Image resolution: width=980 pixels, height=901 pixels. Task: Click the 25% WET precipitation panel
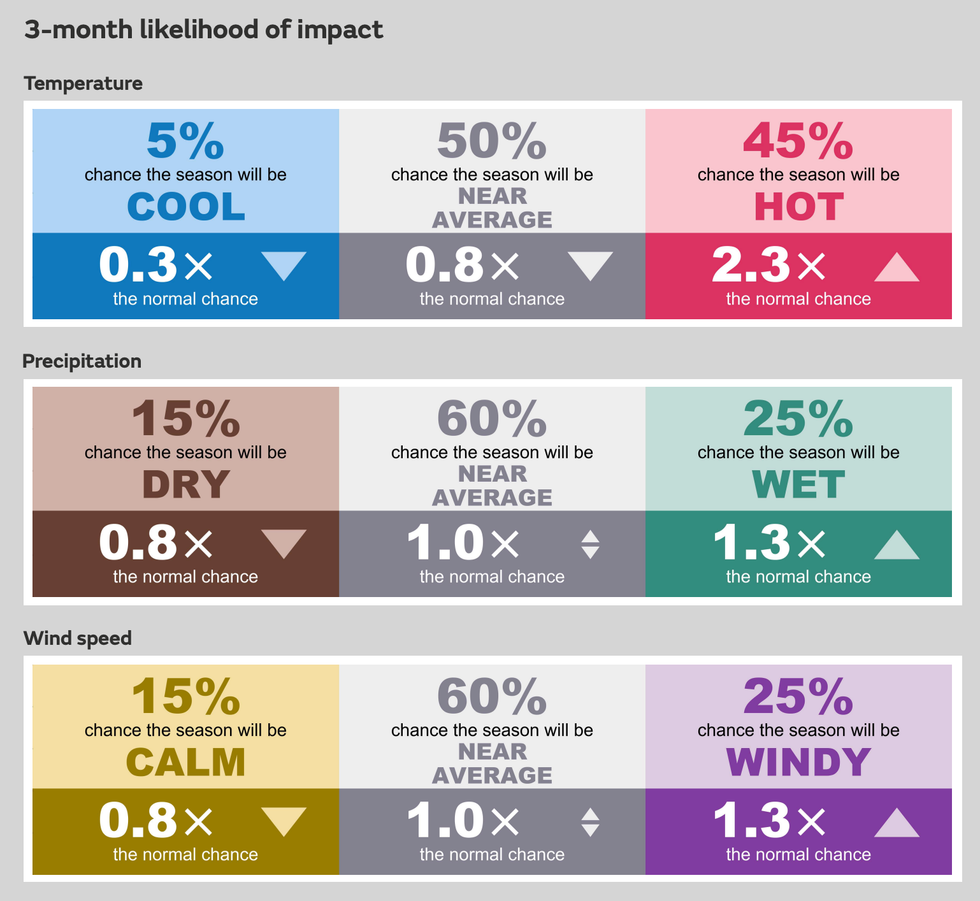798,449
